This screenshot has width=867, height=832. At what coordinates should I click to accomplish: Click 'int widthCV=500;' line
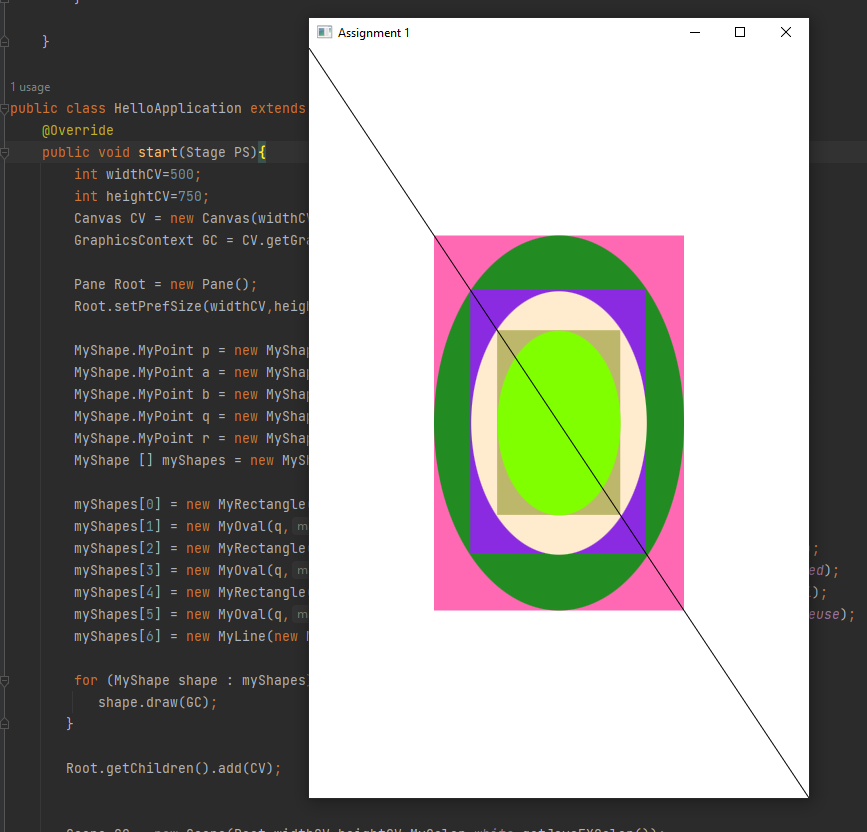tap(138, 175)
